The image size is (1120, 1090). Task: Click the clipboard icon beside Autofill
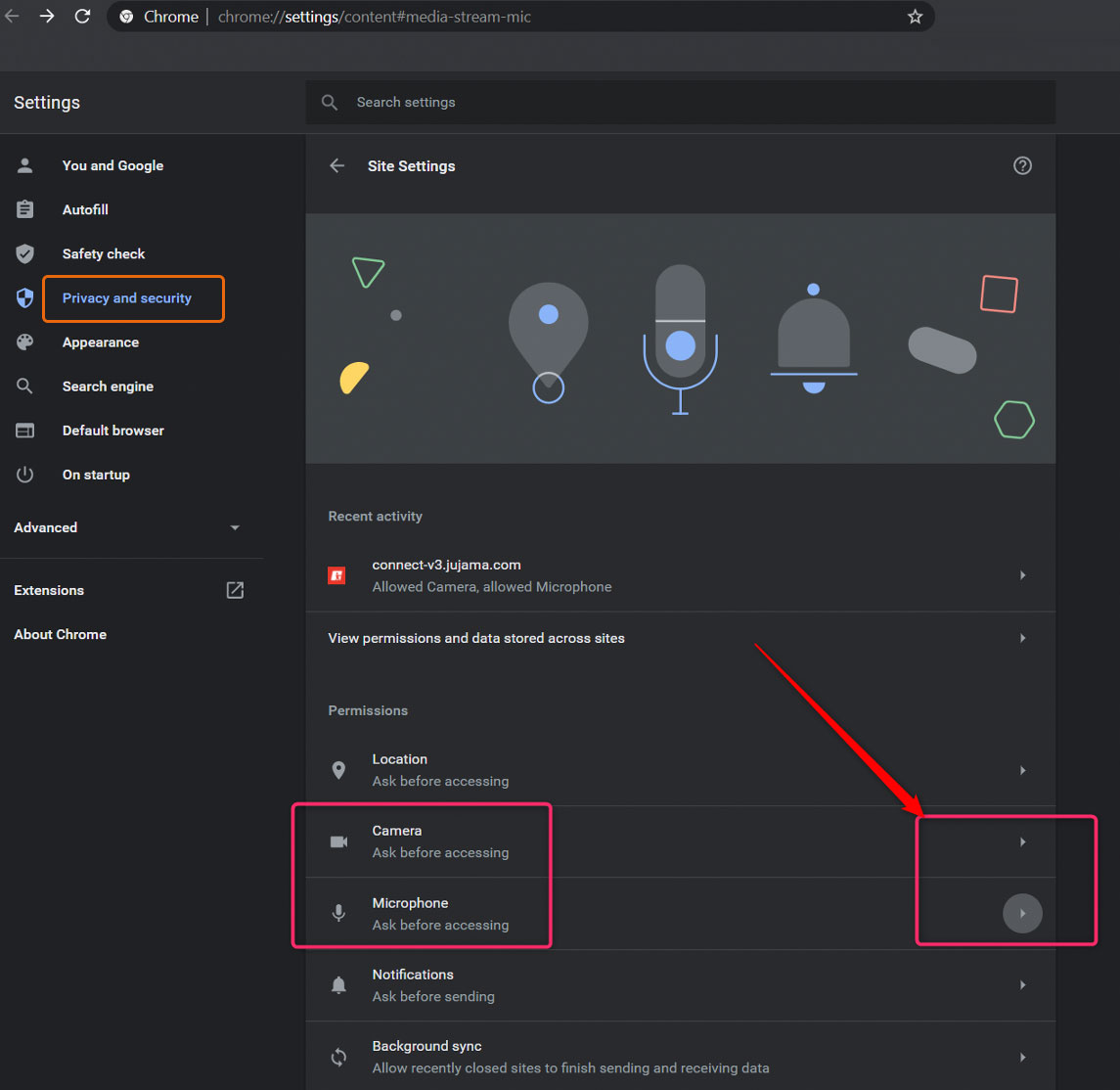[25, 209]
